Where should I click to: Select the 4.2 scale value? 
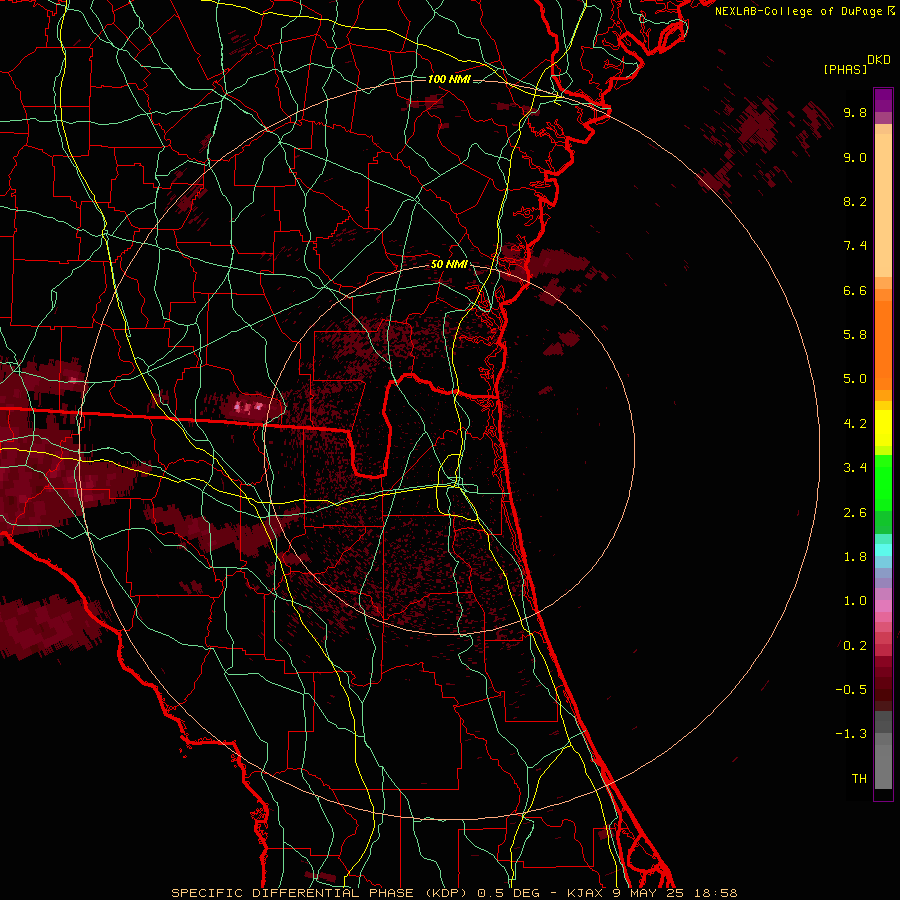point(855,424)
